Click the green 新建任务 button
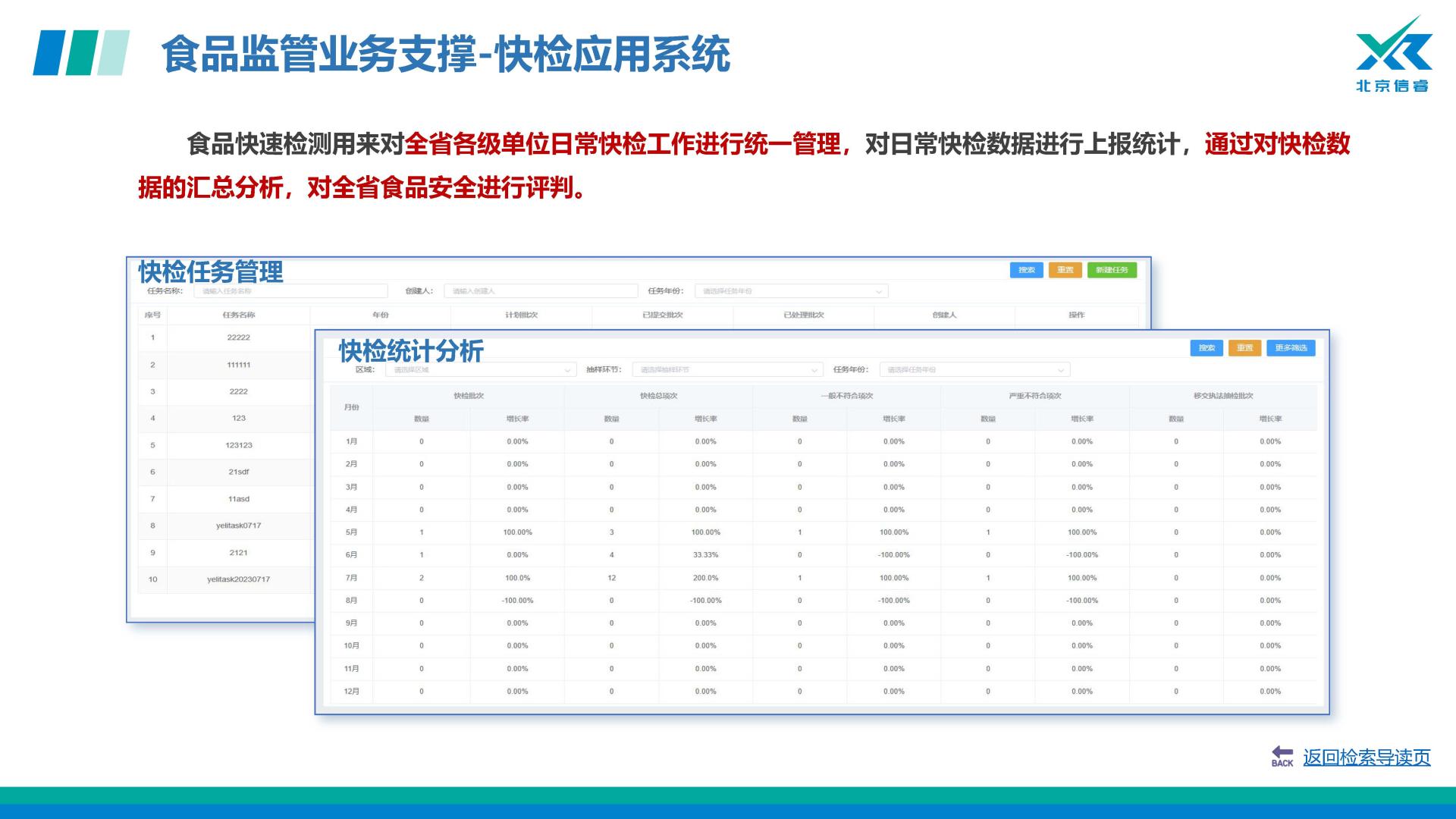This screenshot has width=1456, height=819. [1112, 270]
